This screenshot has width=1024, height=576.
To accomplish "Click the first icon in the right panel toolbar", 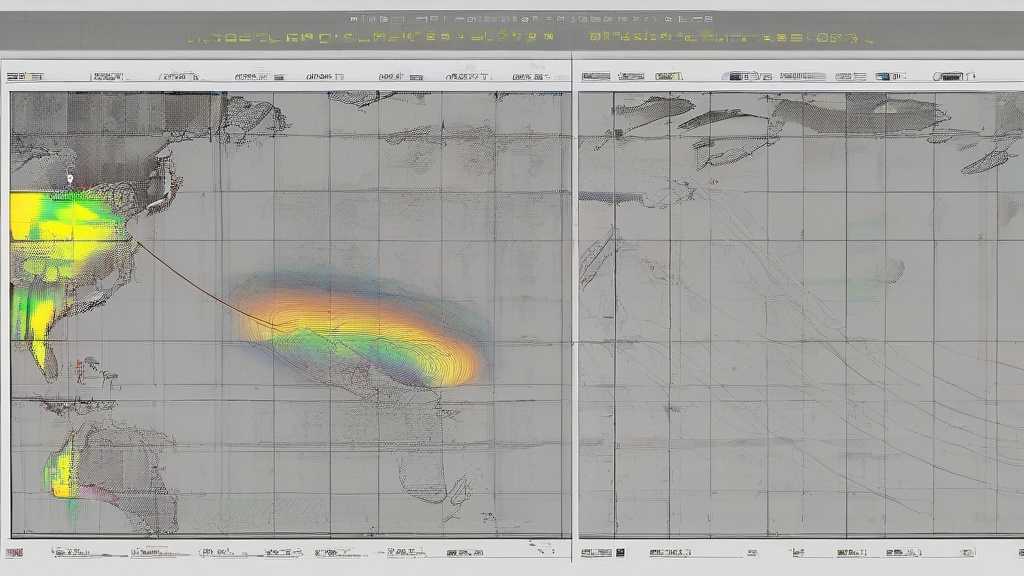I will (x=596, y=76).
